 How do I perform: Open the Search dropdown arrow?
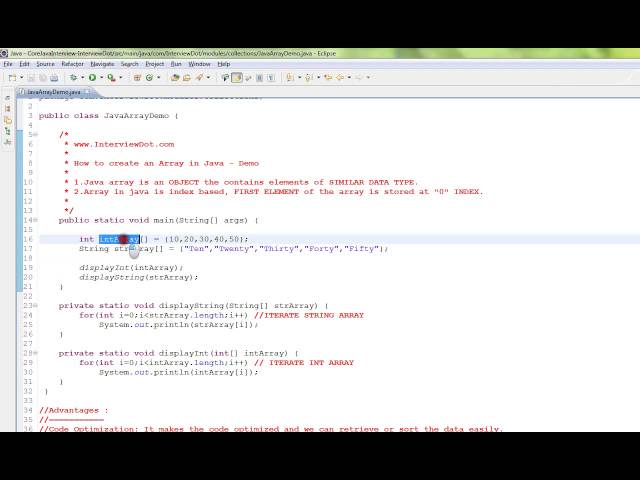[208, 78]
